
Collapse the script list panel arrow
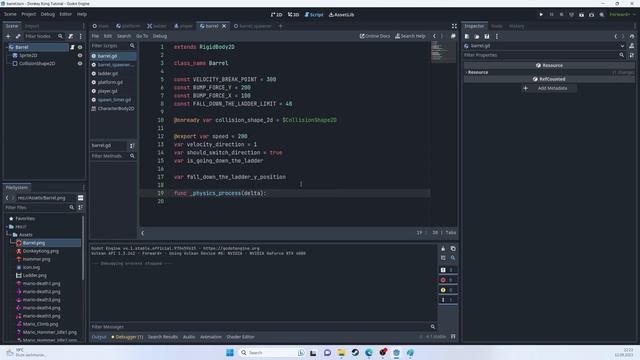click(142, 233)
